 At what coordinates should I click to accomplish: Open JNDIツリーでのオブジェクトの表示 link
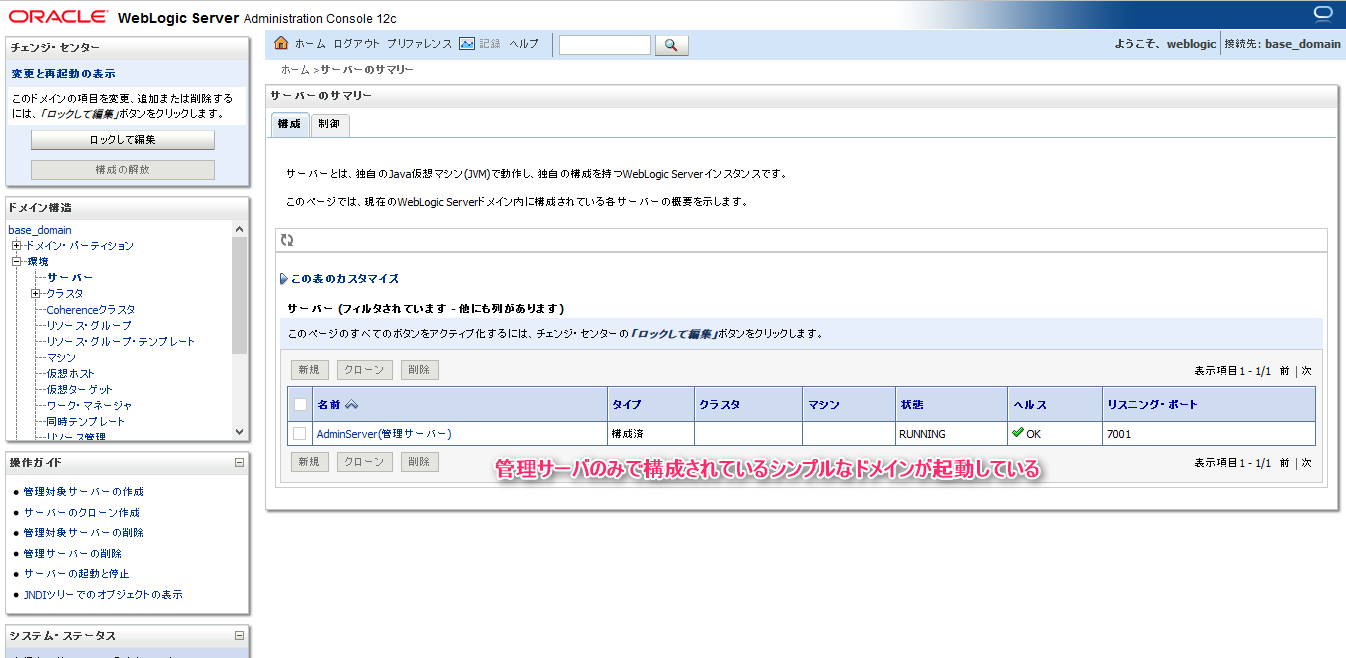click(103, 595)
